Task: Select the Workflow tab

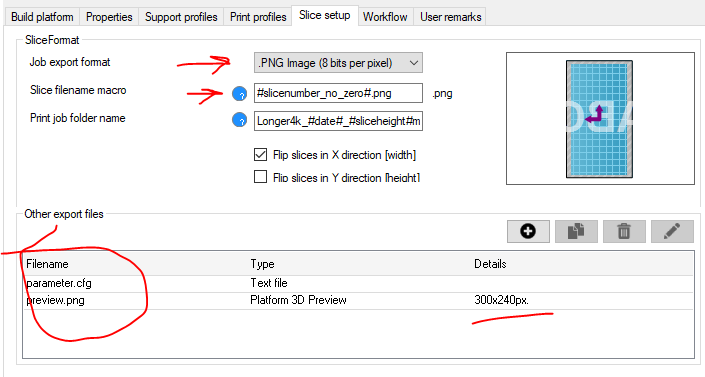Action: click(x=385, y=17)
